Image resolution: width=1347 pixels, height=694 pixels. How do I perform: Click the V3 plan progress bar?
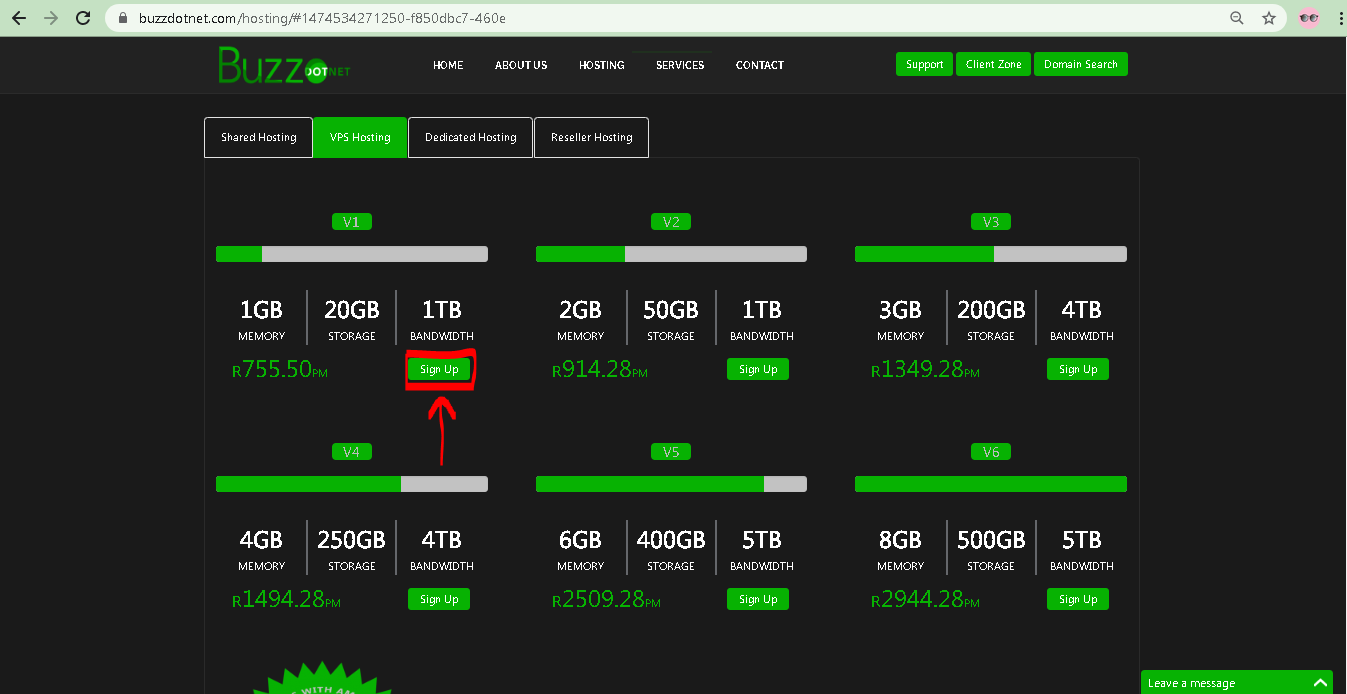[x=990, y=255]
